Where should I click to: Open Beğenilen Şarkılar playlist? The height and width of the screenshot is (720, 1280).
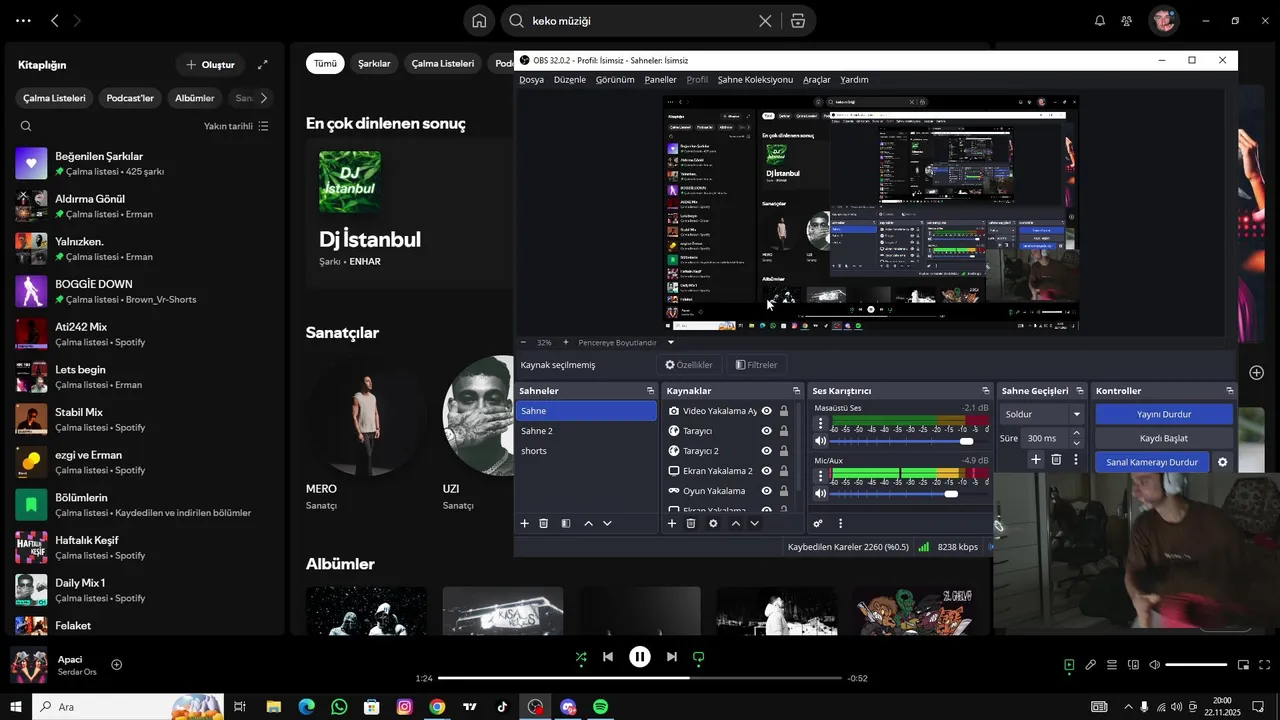[x=144, y=163]
